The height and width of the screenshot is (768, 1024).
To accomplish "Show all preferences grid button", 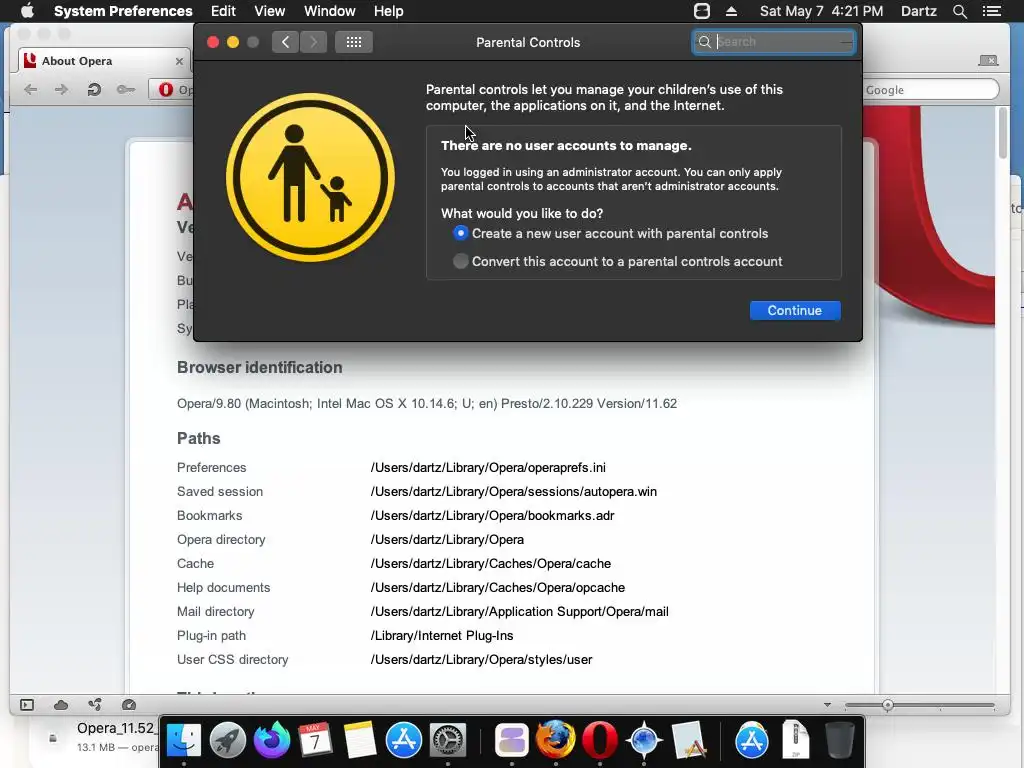I will [x=354, y=42].
